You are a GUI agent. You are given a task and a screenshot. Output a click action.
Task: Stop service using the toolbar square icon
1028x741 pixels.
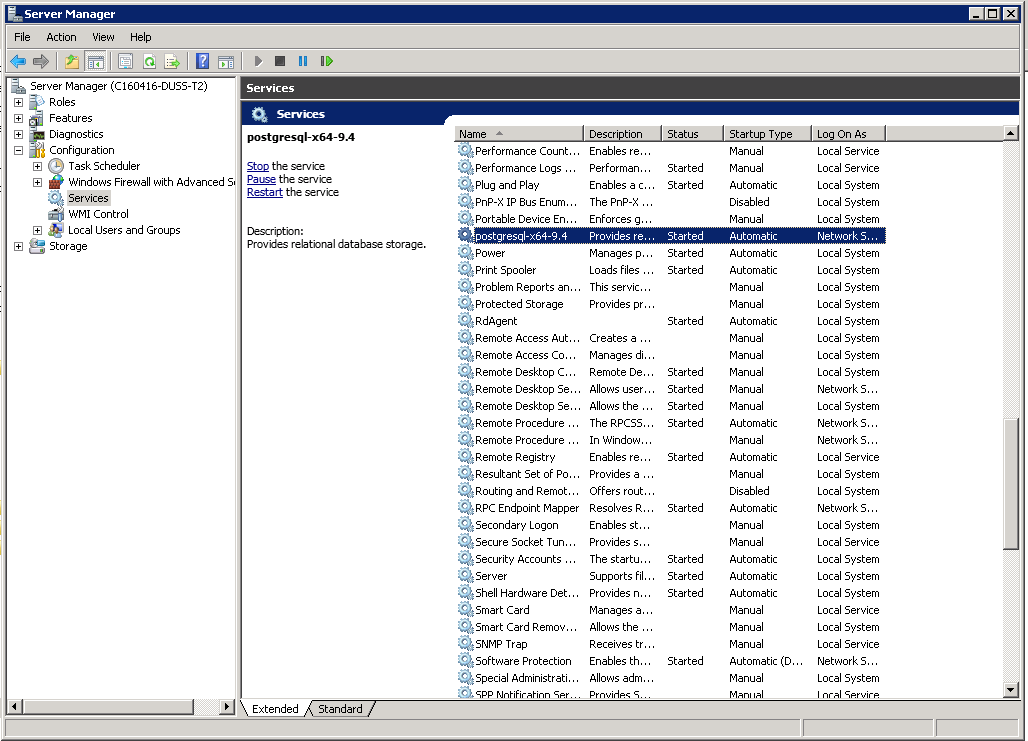280,61
